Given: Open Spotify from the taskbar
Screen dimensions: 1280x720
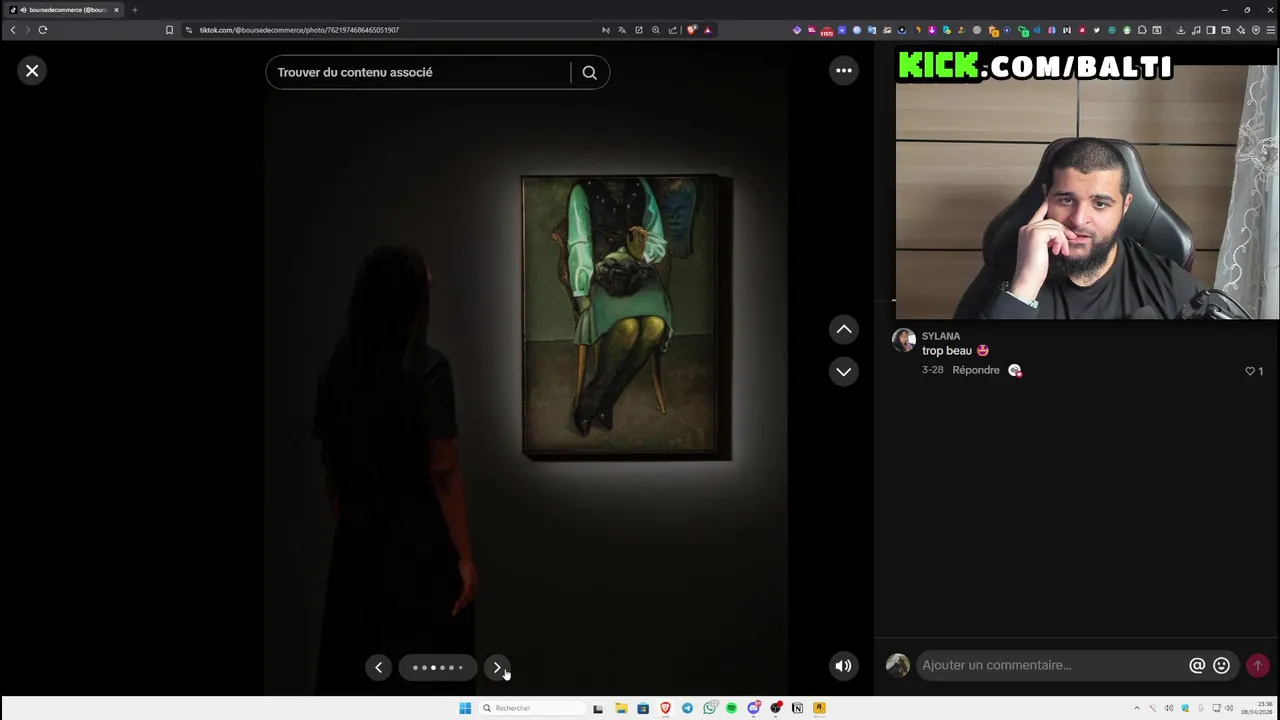Looking at the screenshot, I should [x=731, y=708].
